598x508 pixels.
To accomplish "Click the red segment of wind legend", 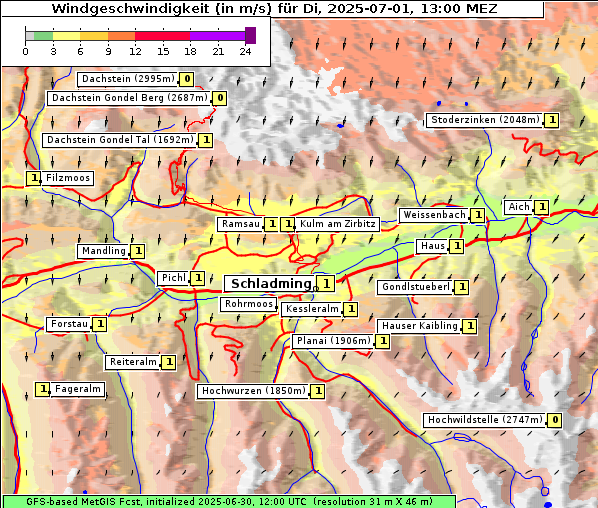I will pos(162,36).
